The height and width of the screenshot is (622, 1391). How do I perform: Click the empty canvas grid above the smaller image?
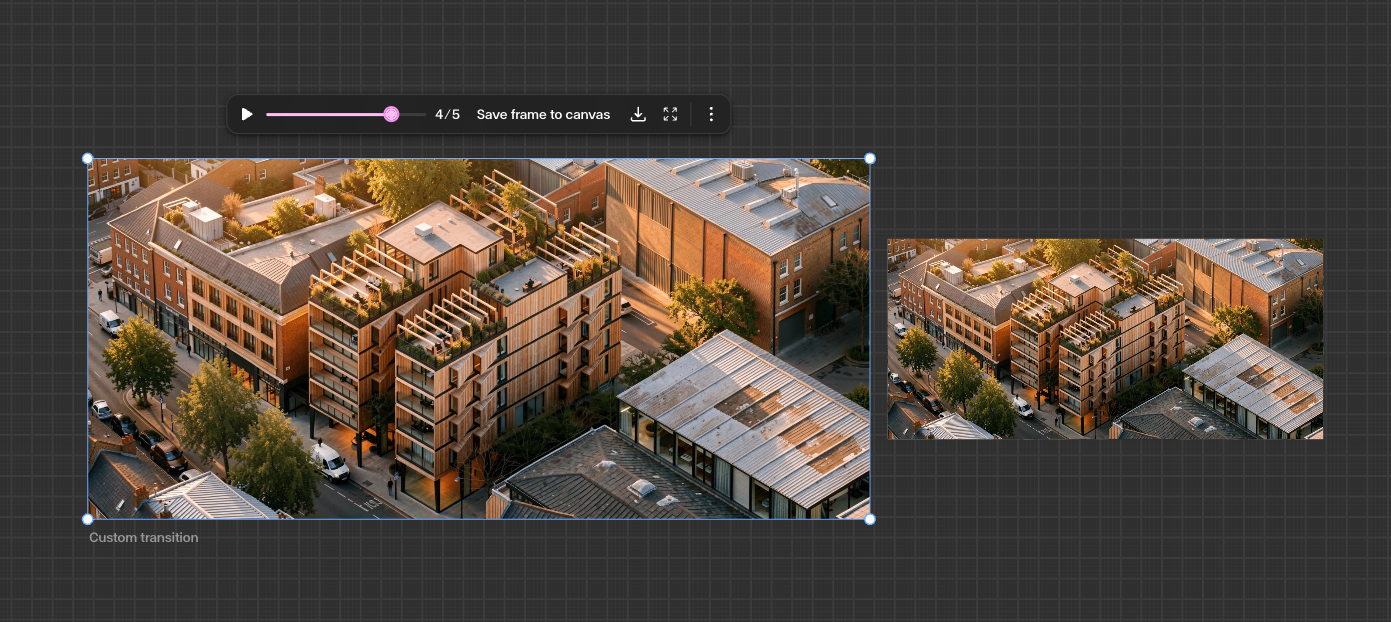point(1105,150)
